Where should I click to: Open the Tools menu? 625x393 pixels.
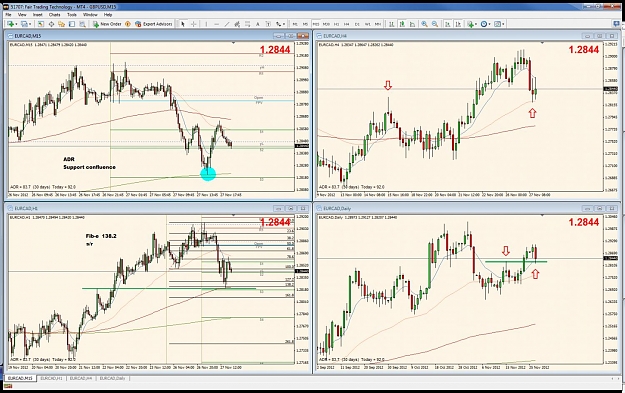[x=72, y=14]
